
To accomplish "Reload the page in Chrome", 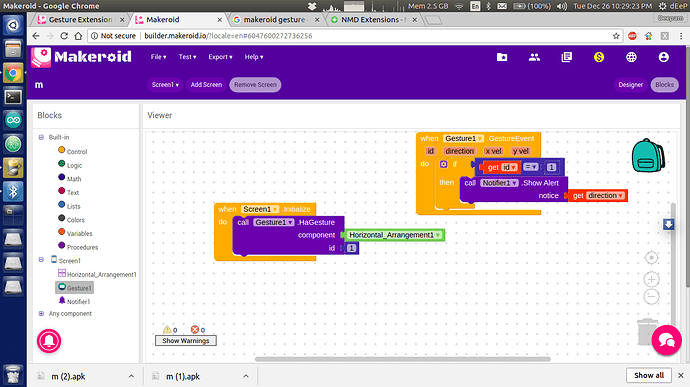I will coord(64,36).
